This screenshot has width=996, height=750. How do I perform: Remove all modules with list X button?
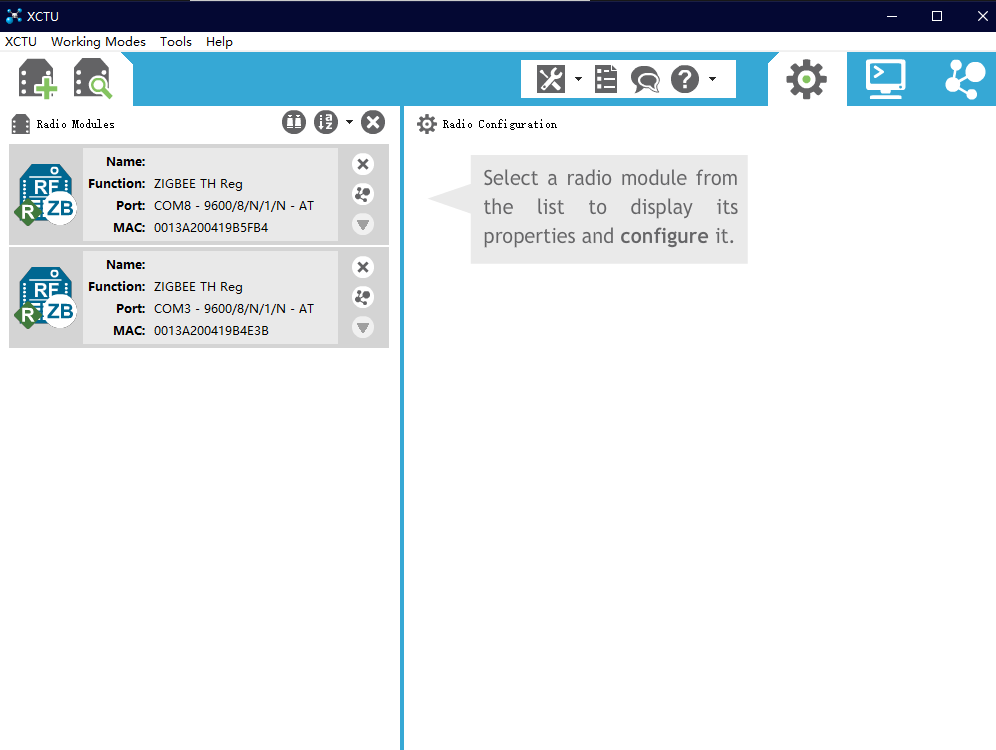click(x=373, y=122)
